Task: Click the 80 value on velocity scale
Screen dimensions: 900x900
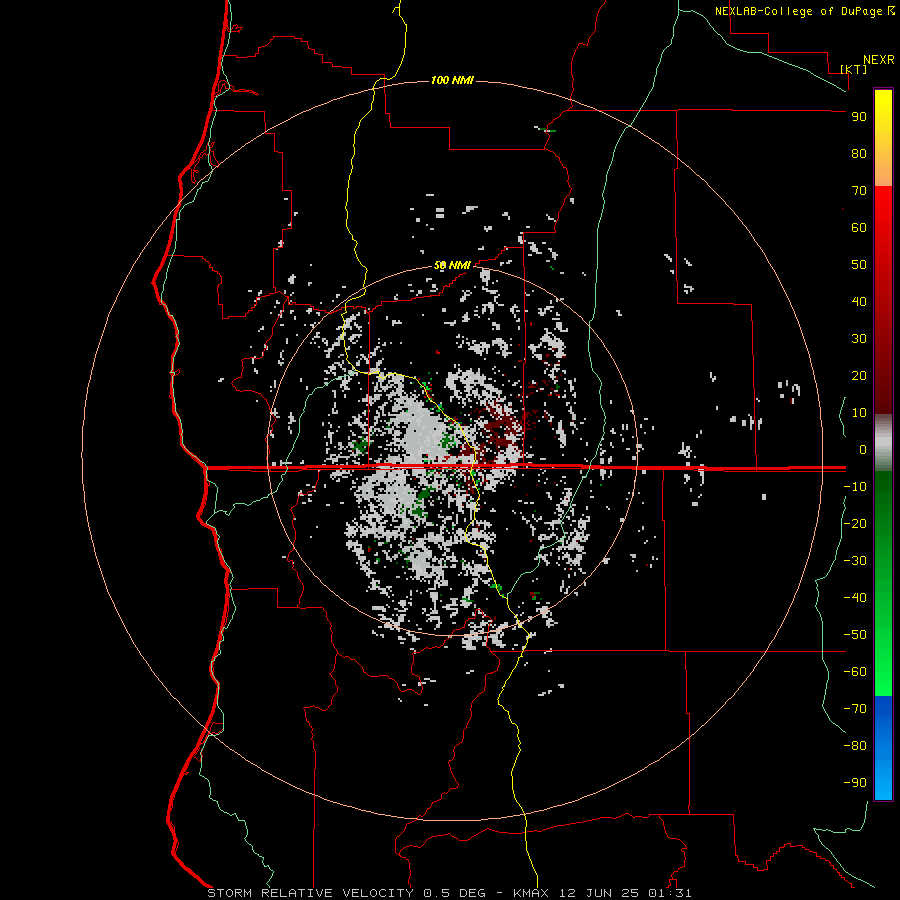Action: (859, 154)
